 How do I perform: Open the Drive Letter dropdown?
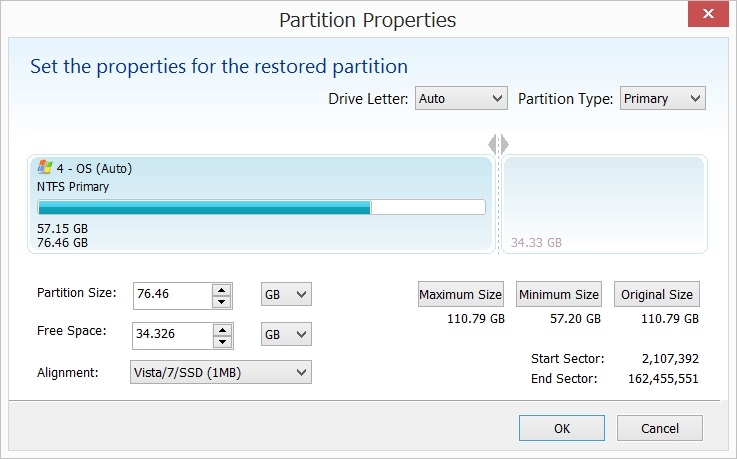461,99
